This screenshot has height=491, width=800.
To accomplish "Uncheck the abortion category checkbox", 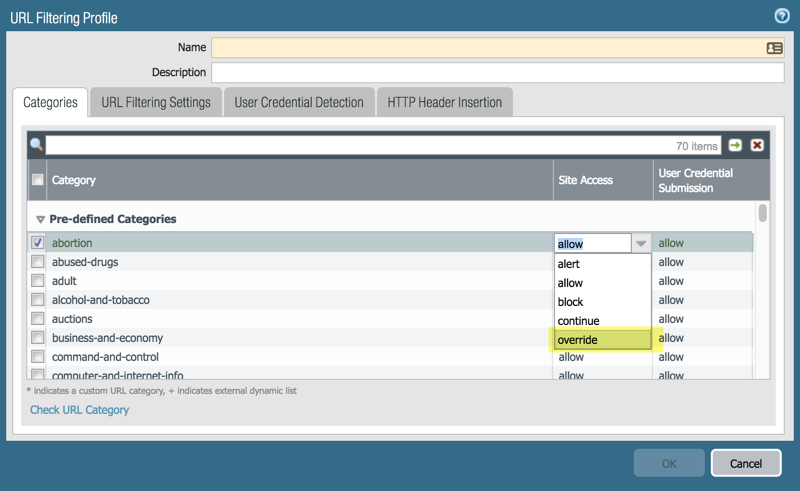I will pos(38,243).
